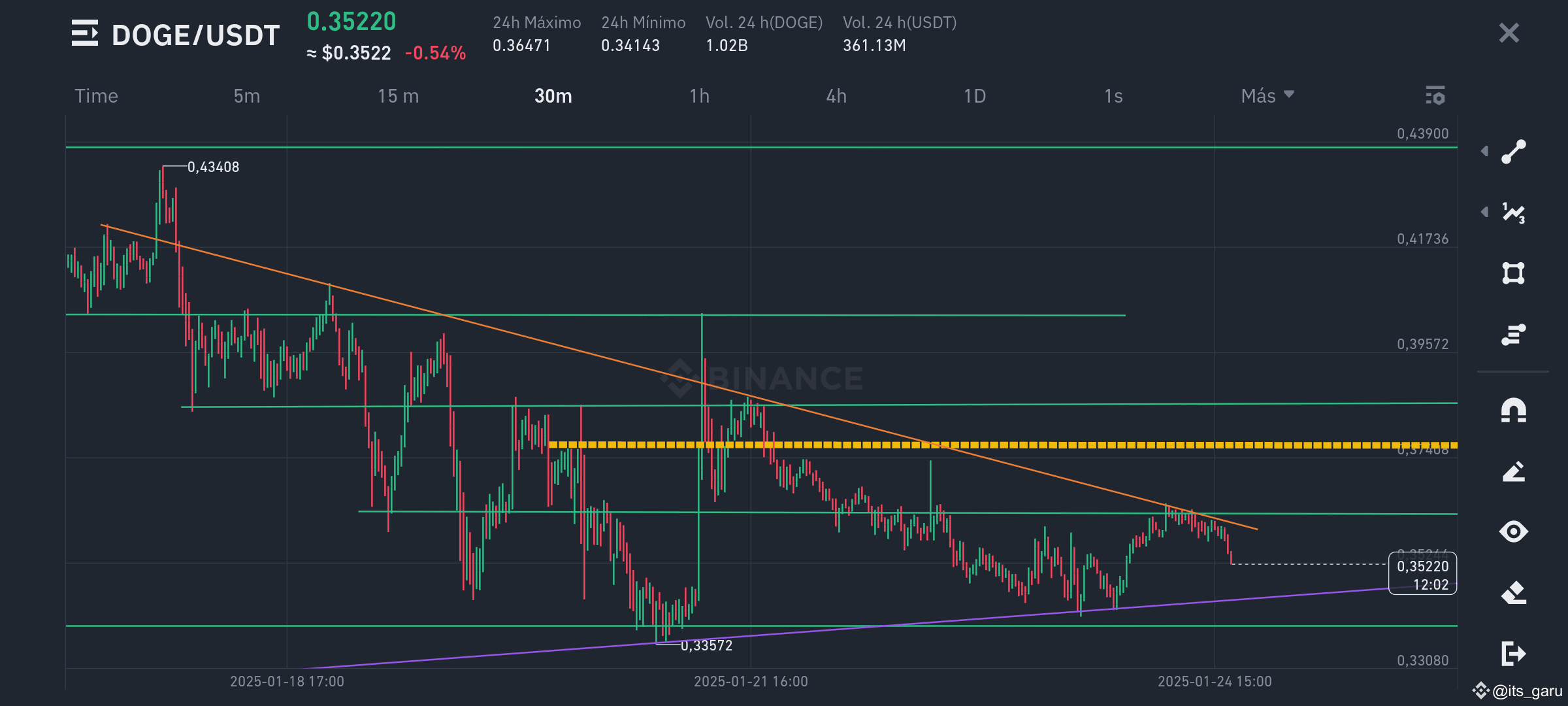This screenshot has width=1568, height=706.
Task: Switch to the 1h timeframe
Action: (700, 96)
